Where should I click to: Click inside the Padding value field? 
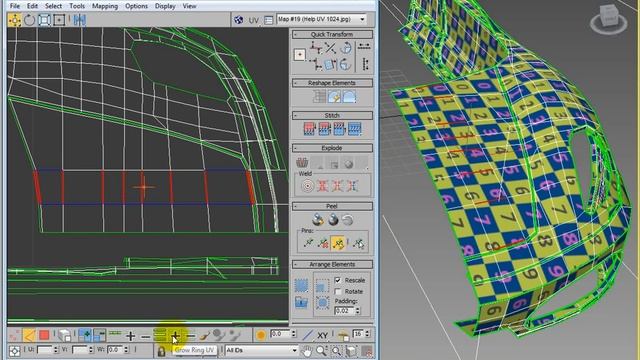point(344,311)
